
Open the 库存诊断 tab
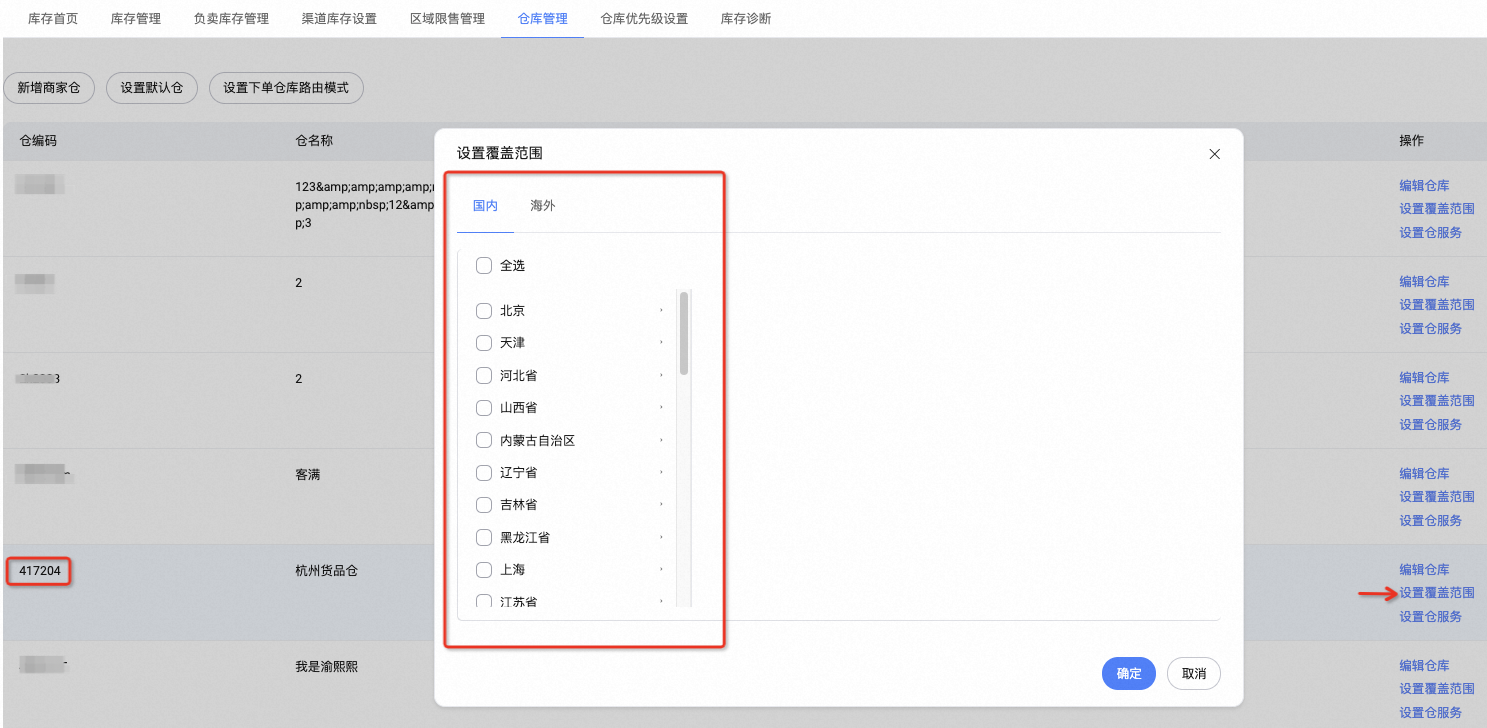746,19
